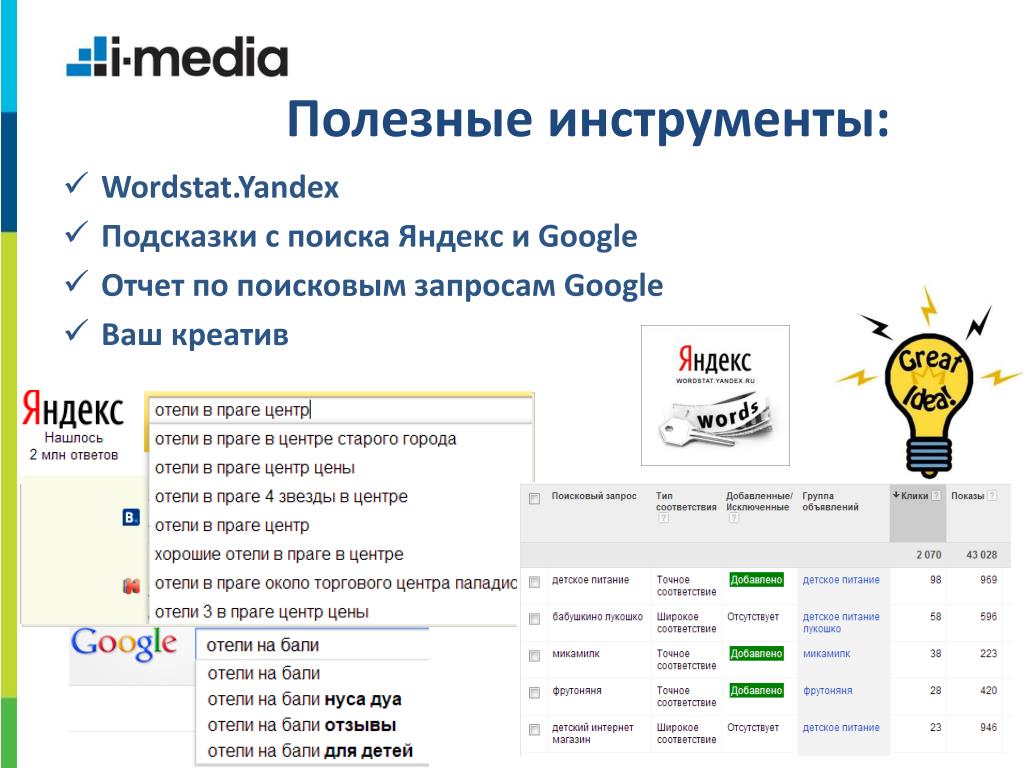Tick checkbox for бабушкино лукошко row
Screen dimensions: 1024x768
[534, 618]
